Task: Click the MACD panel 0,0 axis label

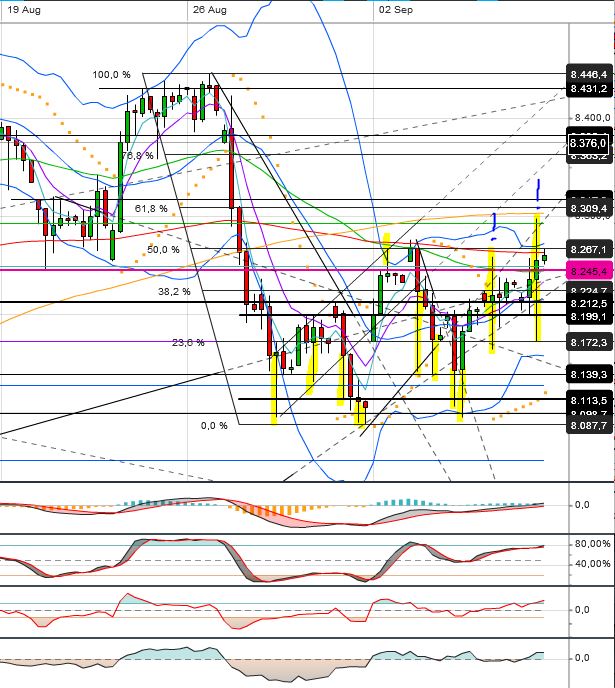Action: tap(582, 505)
